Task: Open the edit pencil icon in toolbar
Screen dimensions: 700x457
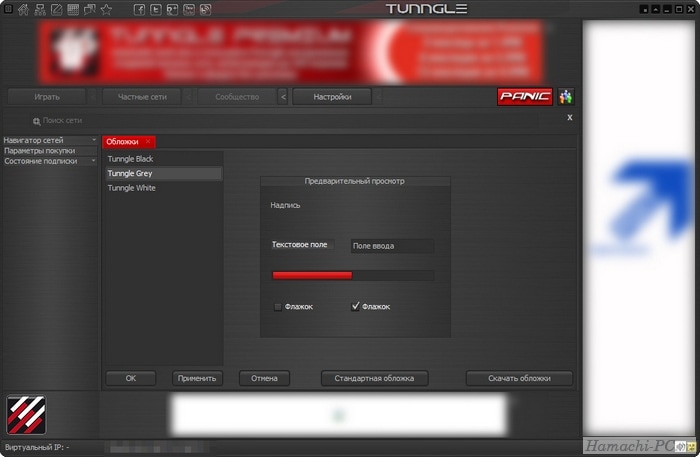Action: [x=56, y=9]
